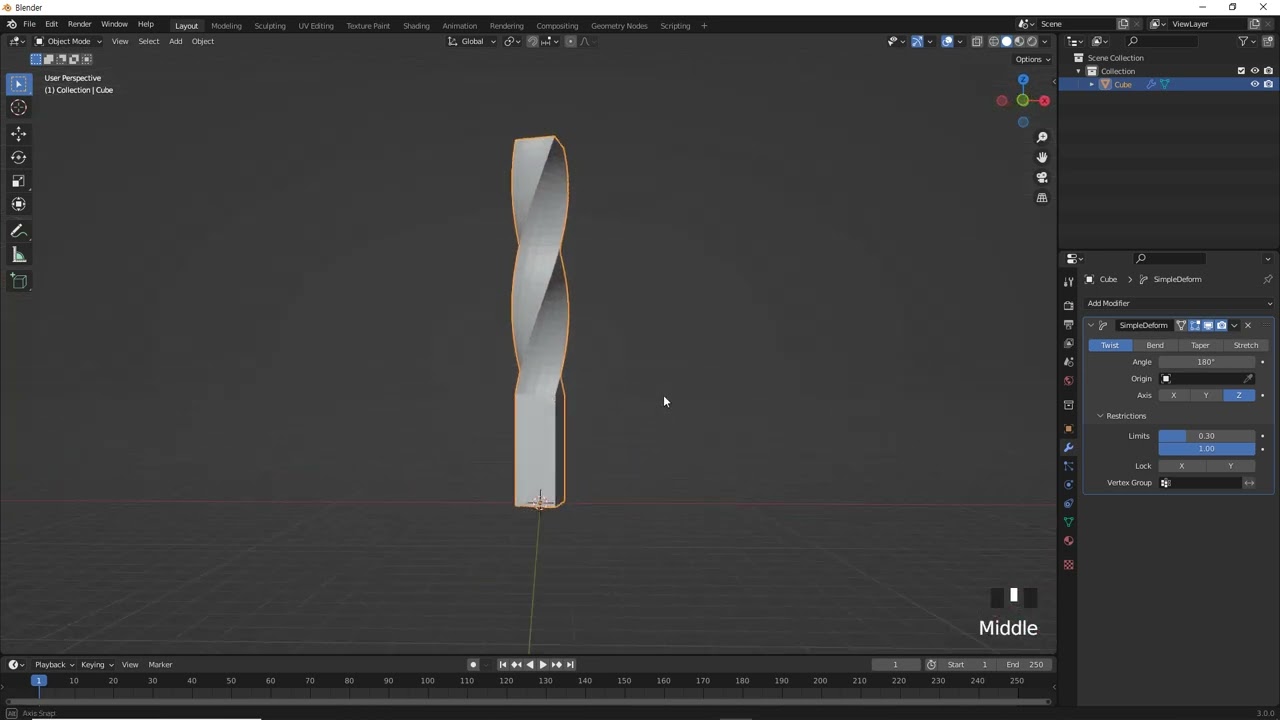Switch perspective/orthographic grid gizmo
The width and height of the screenshot is (1280, 720).
1042,198
